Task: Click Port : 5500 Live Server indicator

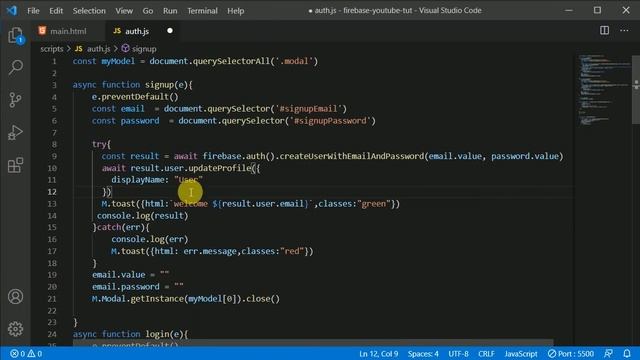Action: [x=571, y=353]
